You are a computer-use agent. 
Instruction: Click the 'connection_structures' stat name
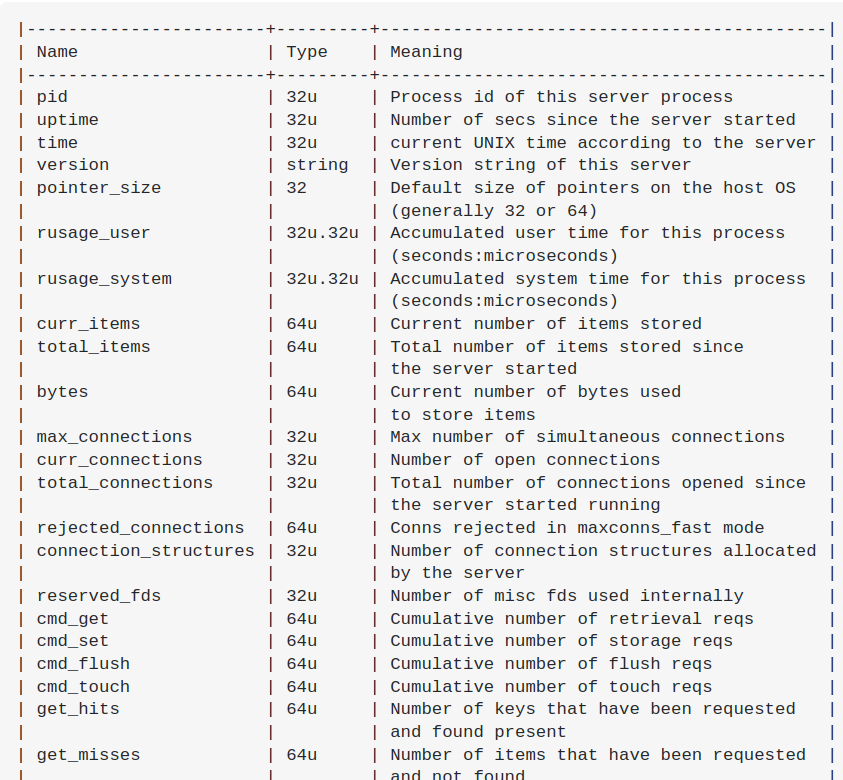coord(145,551)
